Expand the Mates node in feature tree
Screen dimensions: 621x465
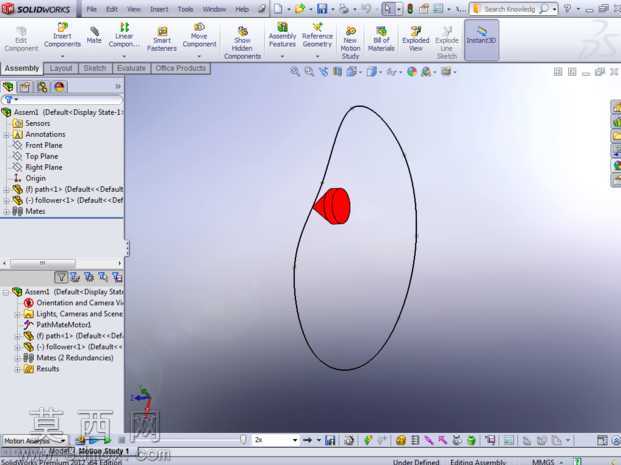[x=6, y=212]
